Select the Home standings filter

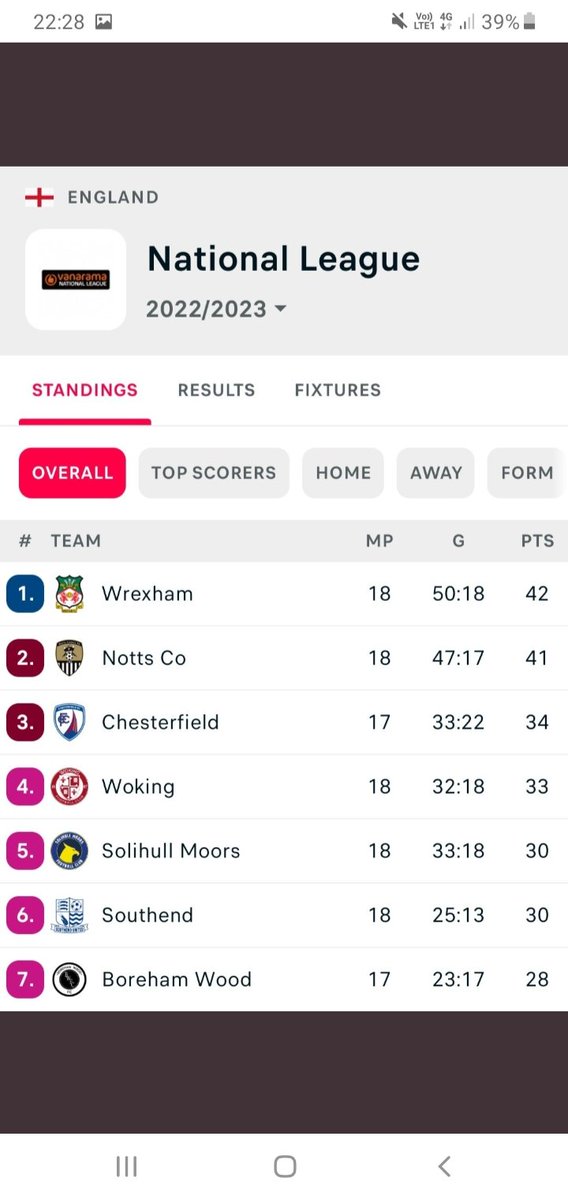click(x=343, y=473)
